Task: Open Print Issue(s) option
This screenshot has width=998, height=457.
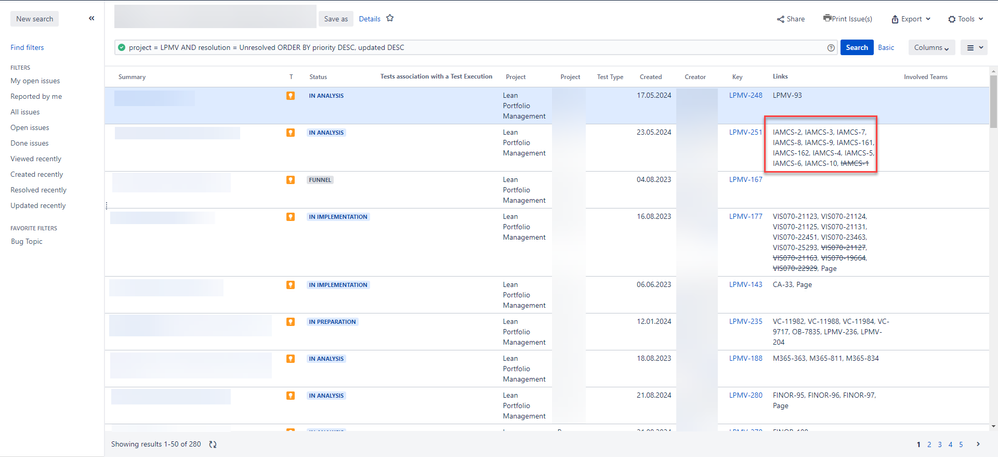Action: coord(847,19)
